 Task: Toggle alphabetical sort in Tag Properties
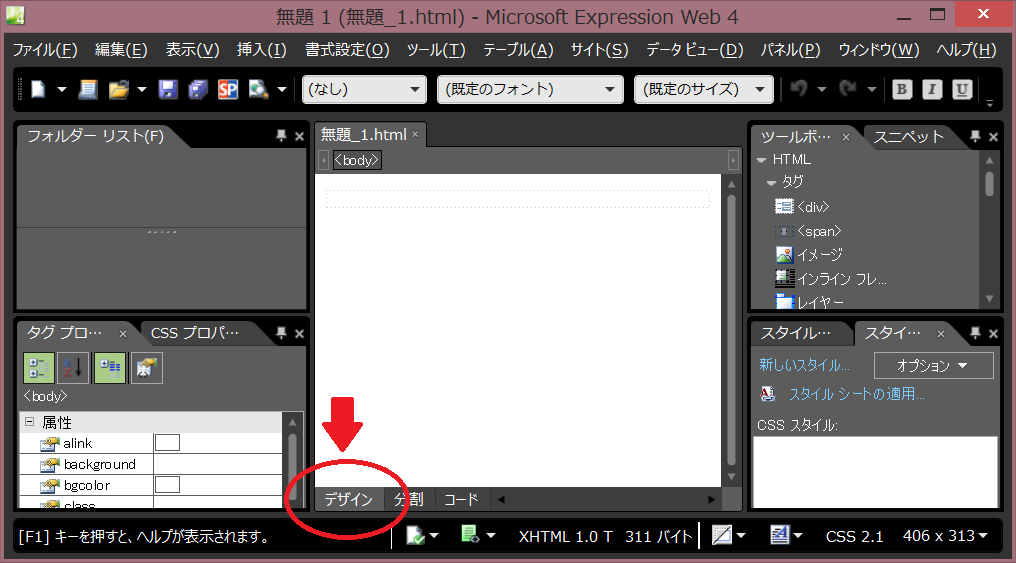coord(73,368)
